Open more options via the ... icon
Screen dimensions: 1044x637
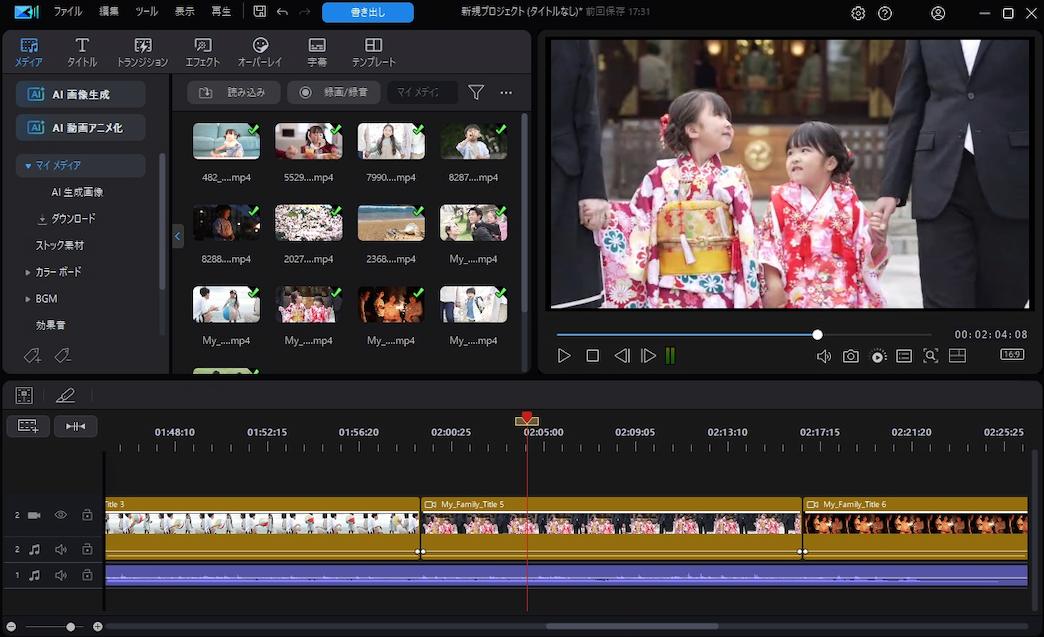[x=506, y=92]
